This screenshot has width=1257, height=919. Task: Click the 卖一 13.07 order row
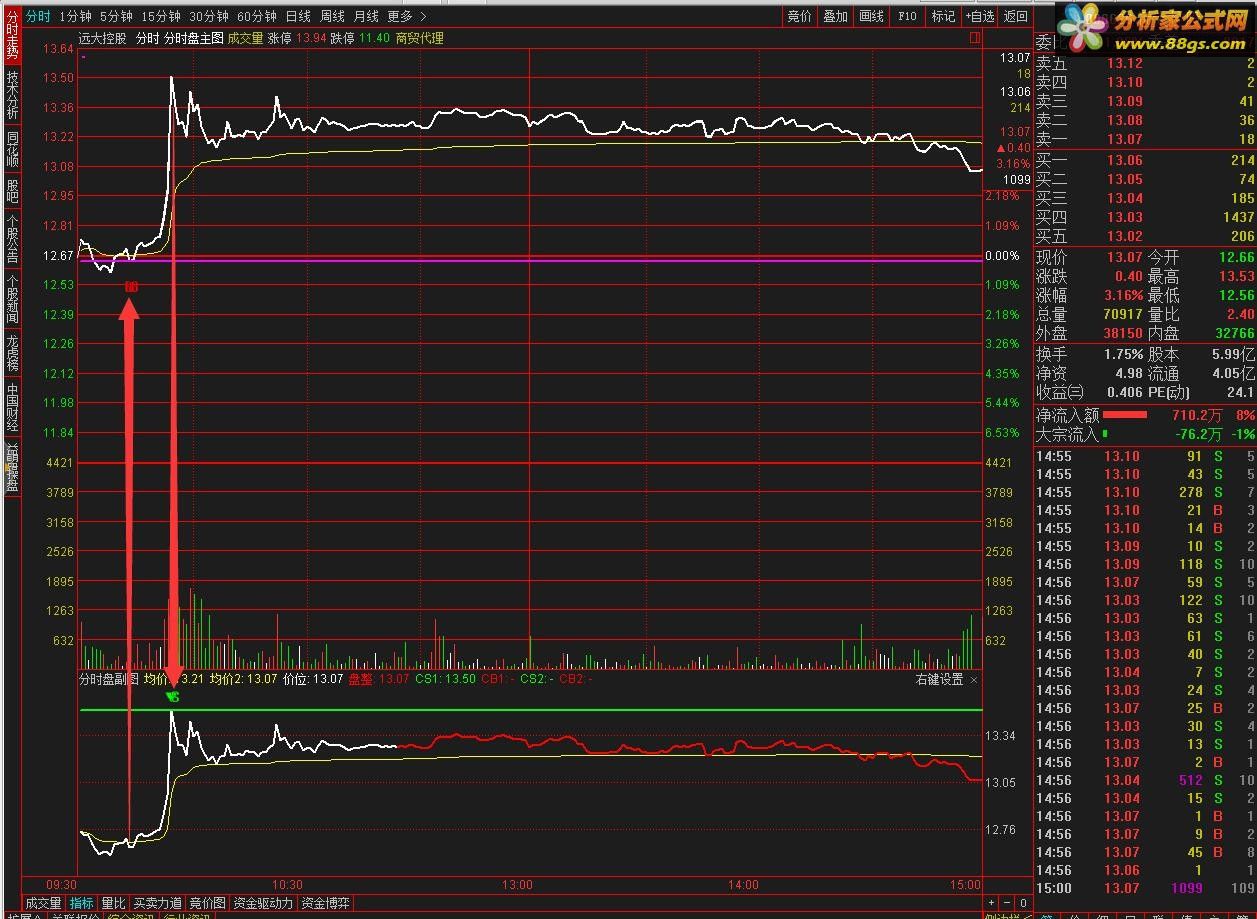click(x=1145, y=139)
